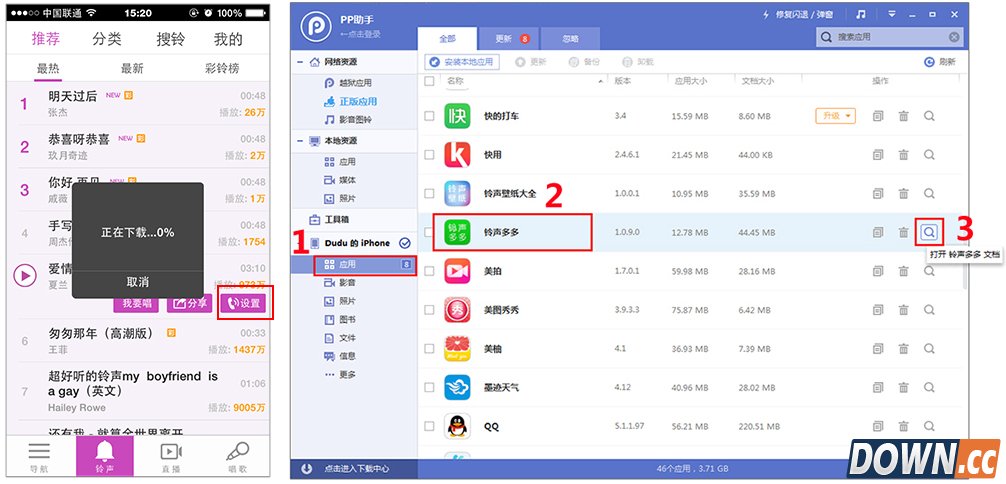Image resolution: width=1006 pixels, height=484 pixels.
Task: Click the 刷新 refresh button
Action: tap(940, 62)
